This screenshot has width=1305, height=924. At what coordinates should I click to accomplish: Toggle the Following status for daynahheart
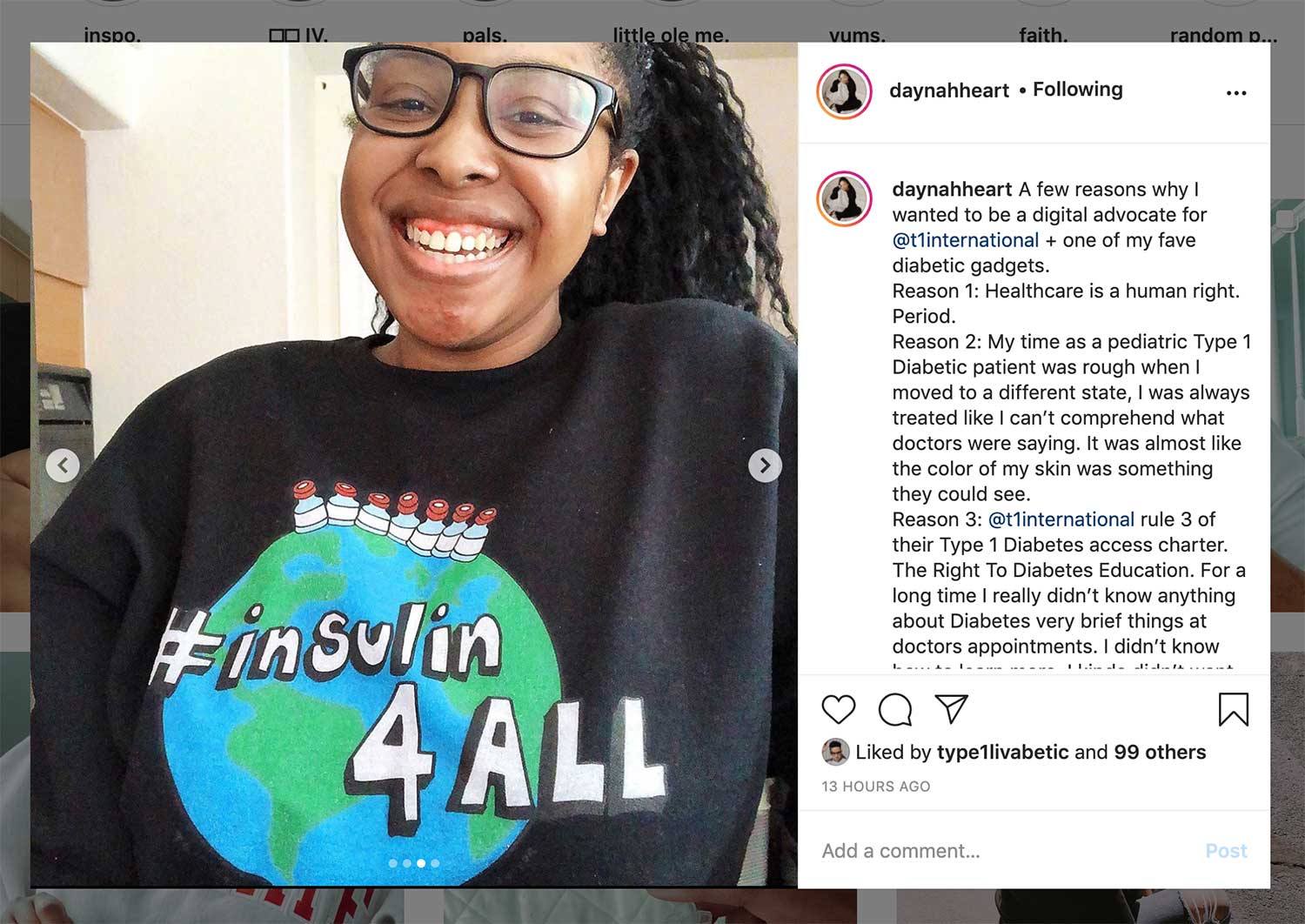[1078, 90]
